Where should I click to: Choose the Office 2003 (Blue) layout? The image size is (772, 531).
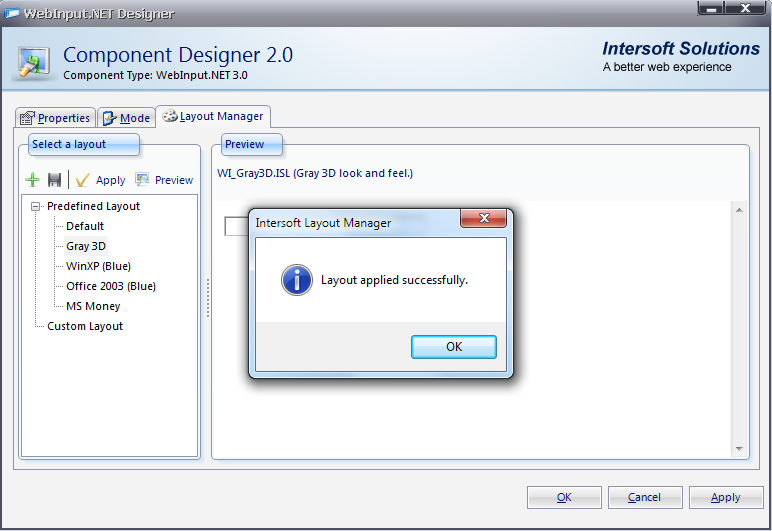click(x=110, y=286)
